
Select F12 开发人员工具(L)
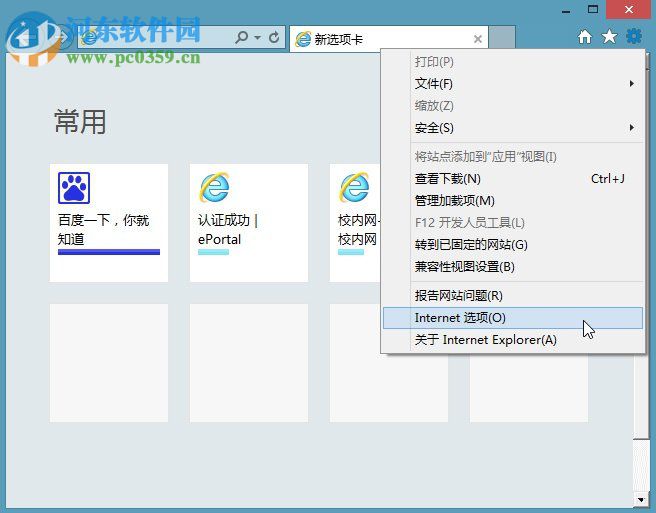[x=514, y=223]
